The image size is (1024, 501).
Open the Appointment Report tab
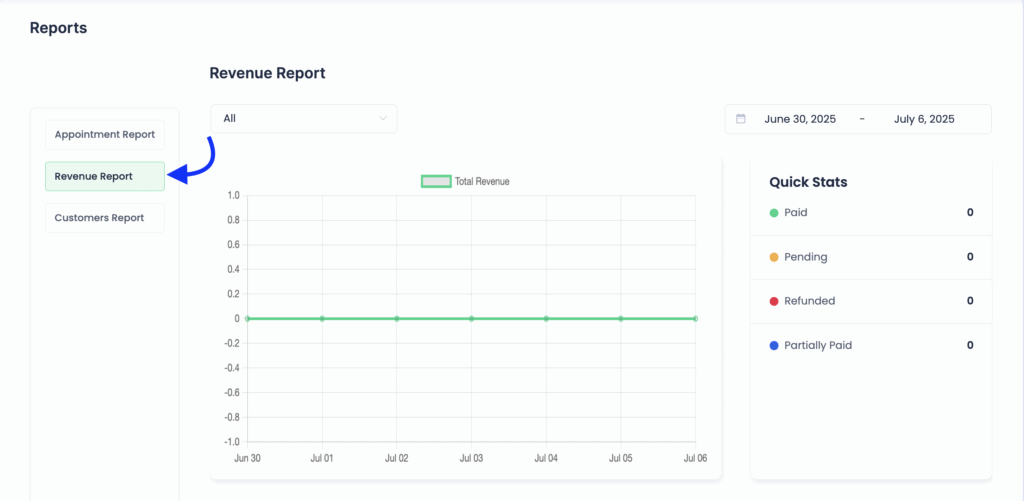tap(104, 135)
